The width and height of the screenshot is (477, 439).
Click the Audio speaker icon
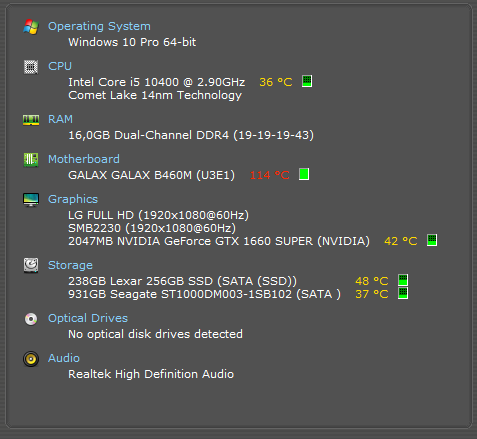click(31, 359)
